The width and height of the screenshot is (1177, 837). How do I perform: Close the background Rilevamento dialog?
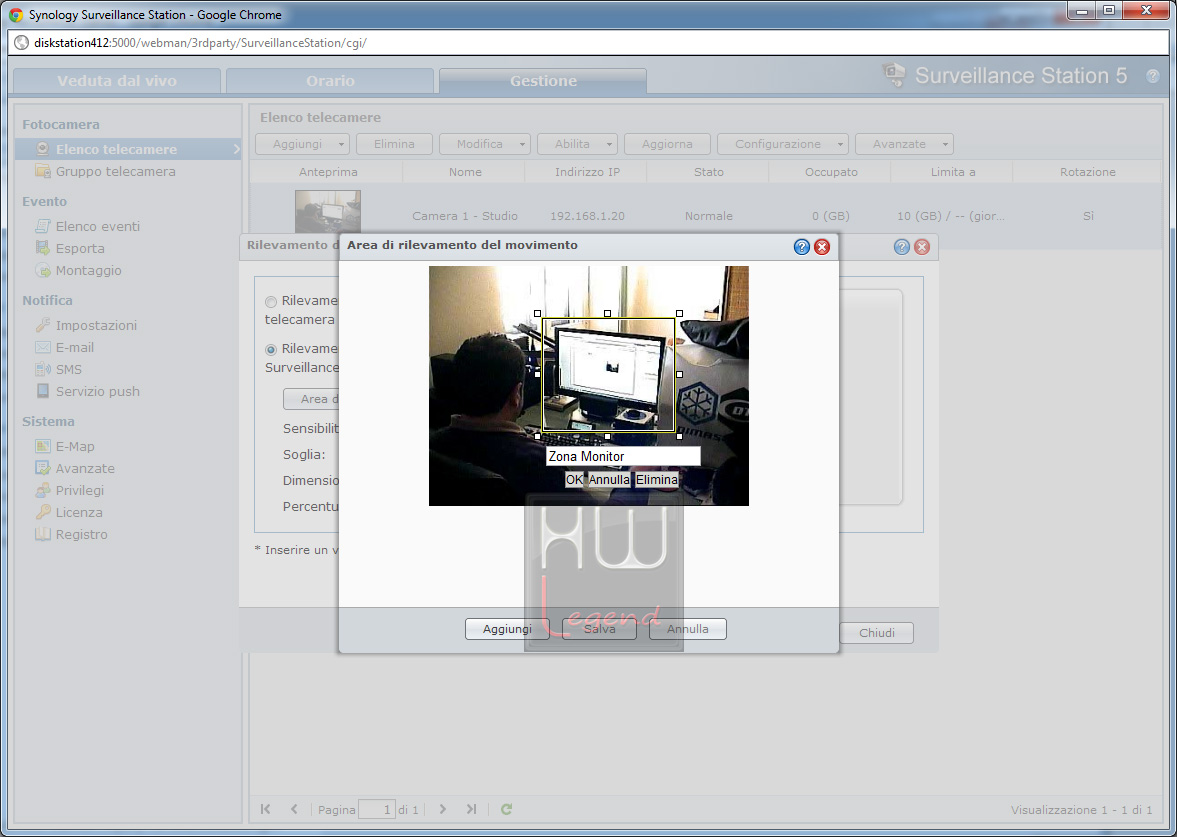[922, 246]
